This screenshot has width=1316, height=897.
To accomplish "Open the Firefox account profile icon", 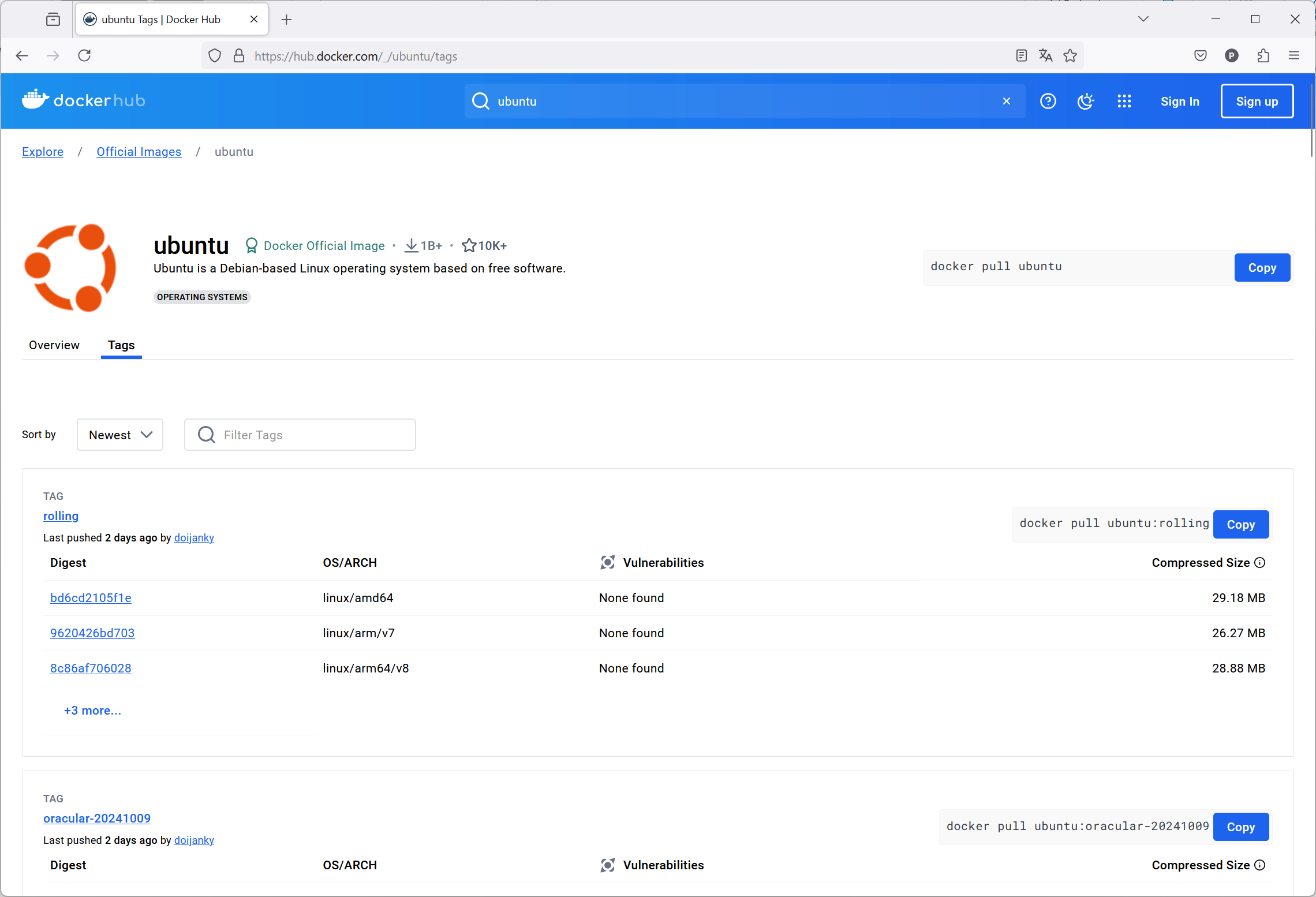I will tap(1232, 55).
